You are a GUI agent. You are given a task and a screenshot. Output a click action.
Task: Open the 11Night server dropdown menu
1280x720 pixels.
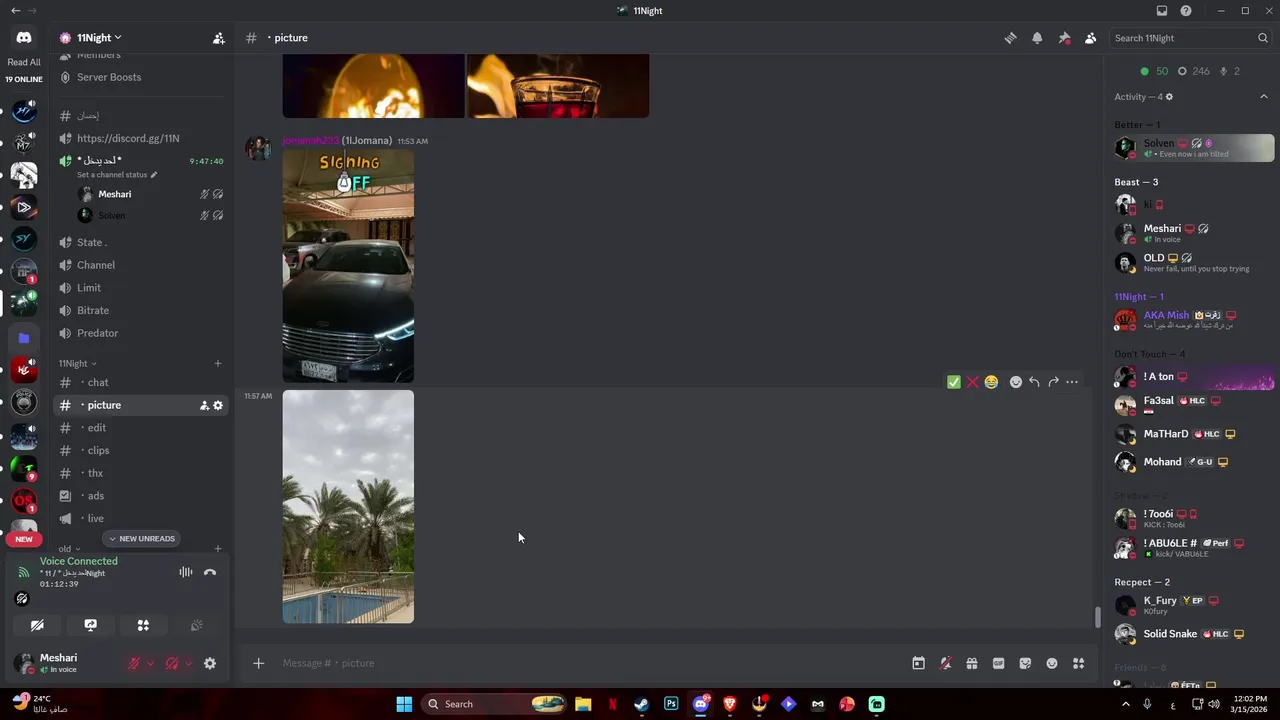point(100,38)
